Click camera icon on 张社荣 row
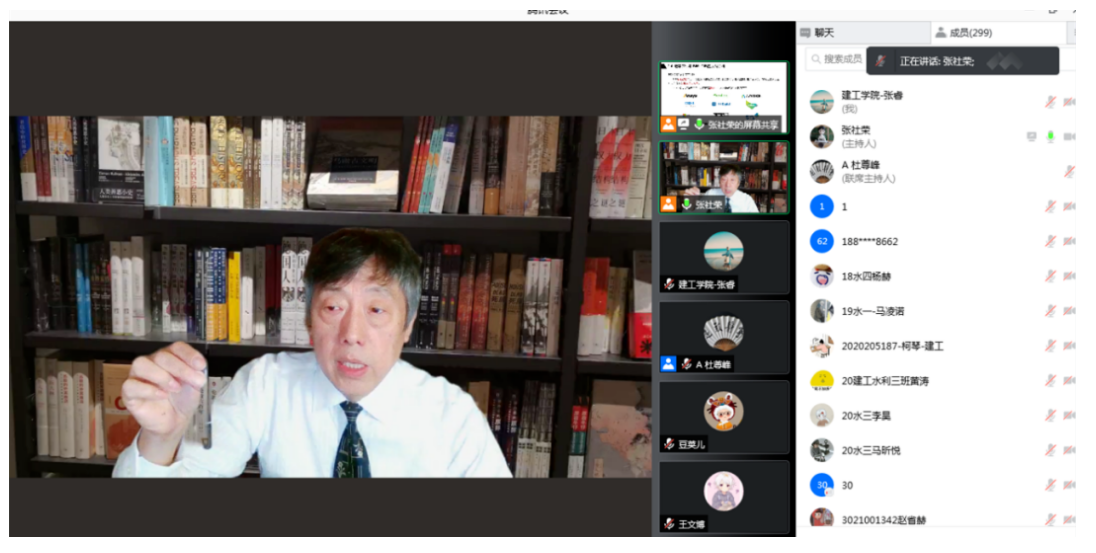The width and height of the screenshot is (1096, 553). click(x=1069, y=137)
